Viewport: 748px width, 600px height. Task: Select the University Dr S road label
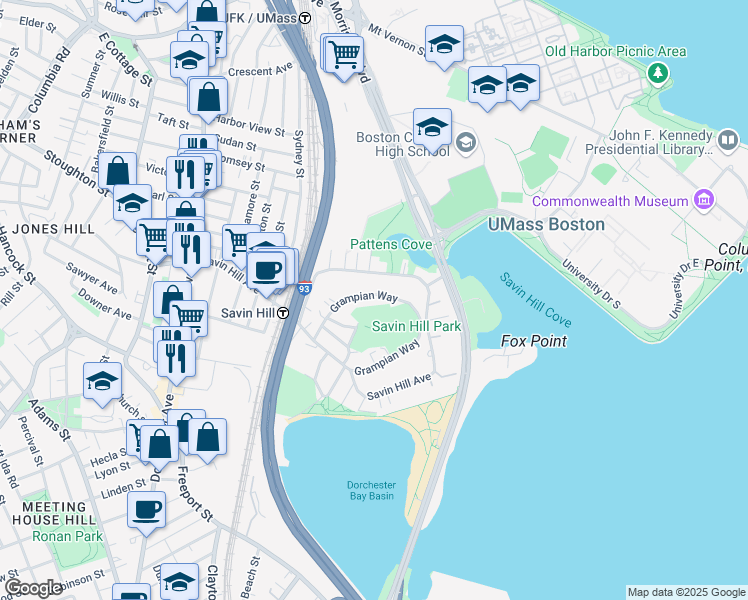(x=591, y=284)
